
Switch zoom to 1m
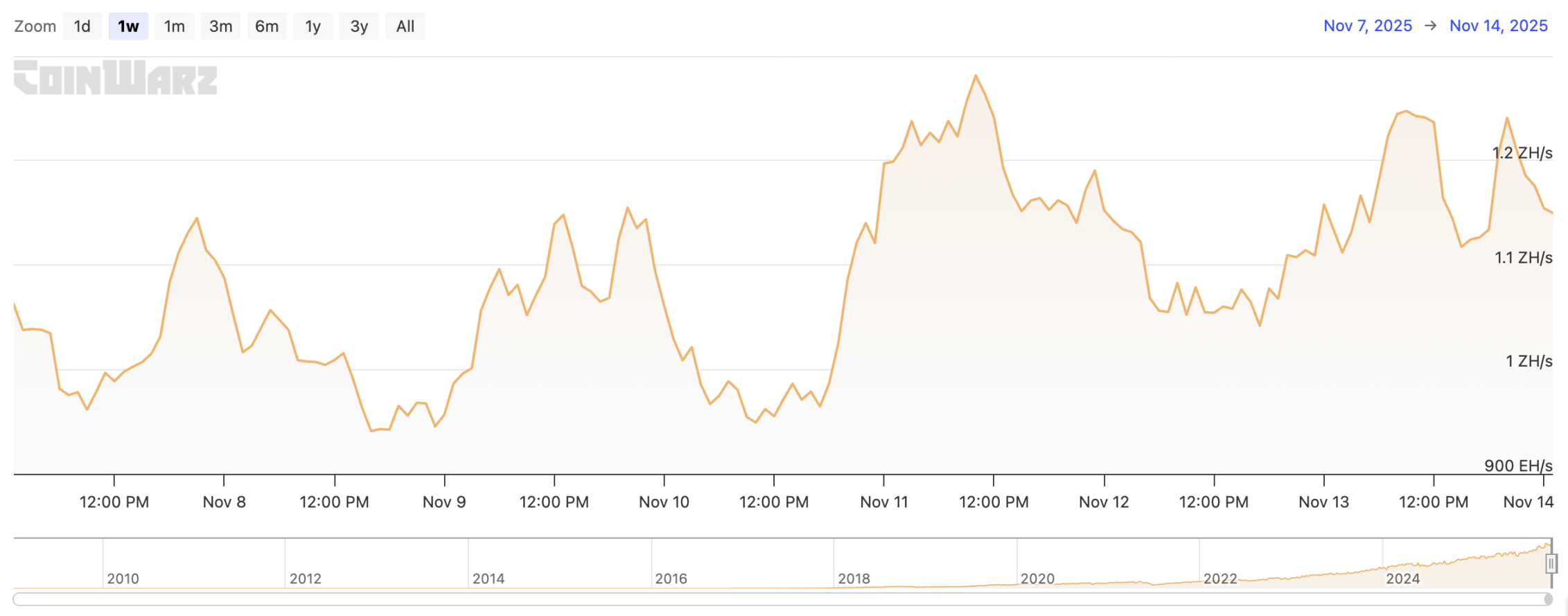pos(174,26)
